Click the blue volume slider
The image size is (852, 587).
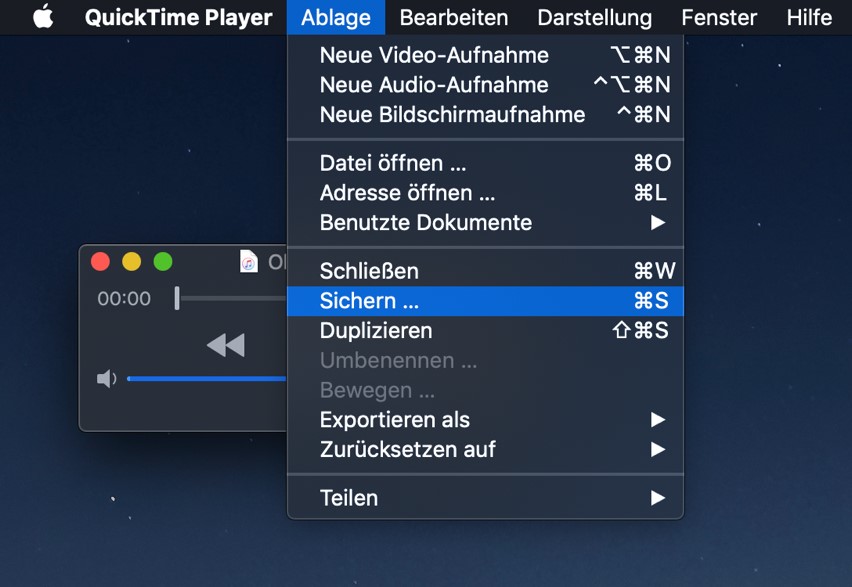(205, 379)
